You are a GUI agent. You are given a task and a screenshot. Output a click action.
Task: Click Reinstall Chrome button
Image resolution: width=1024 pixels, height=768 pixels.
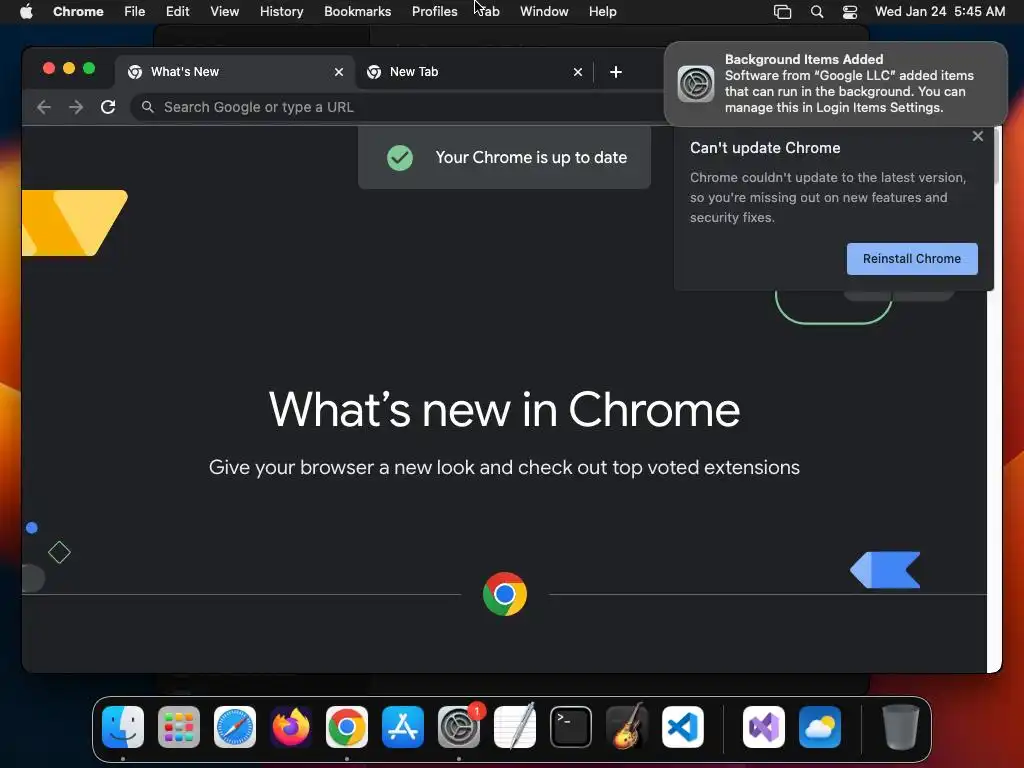click(x=912, y=259)
